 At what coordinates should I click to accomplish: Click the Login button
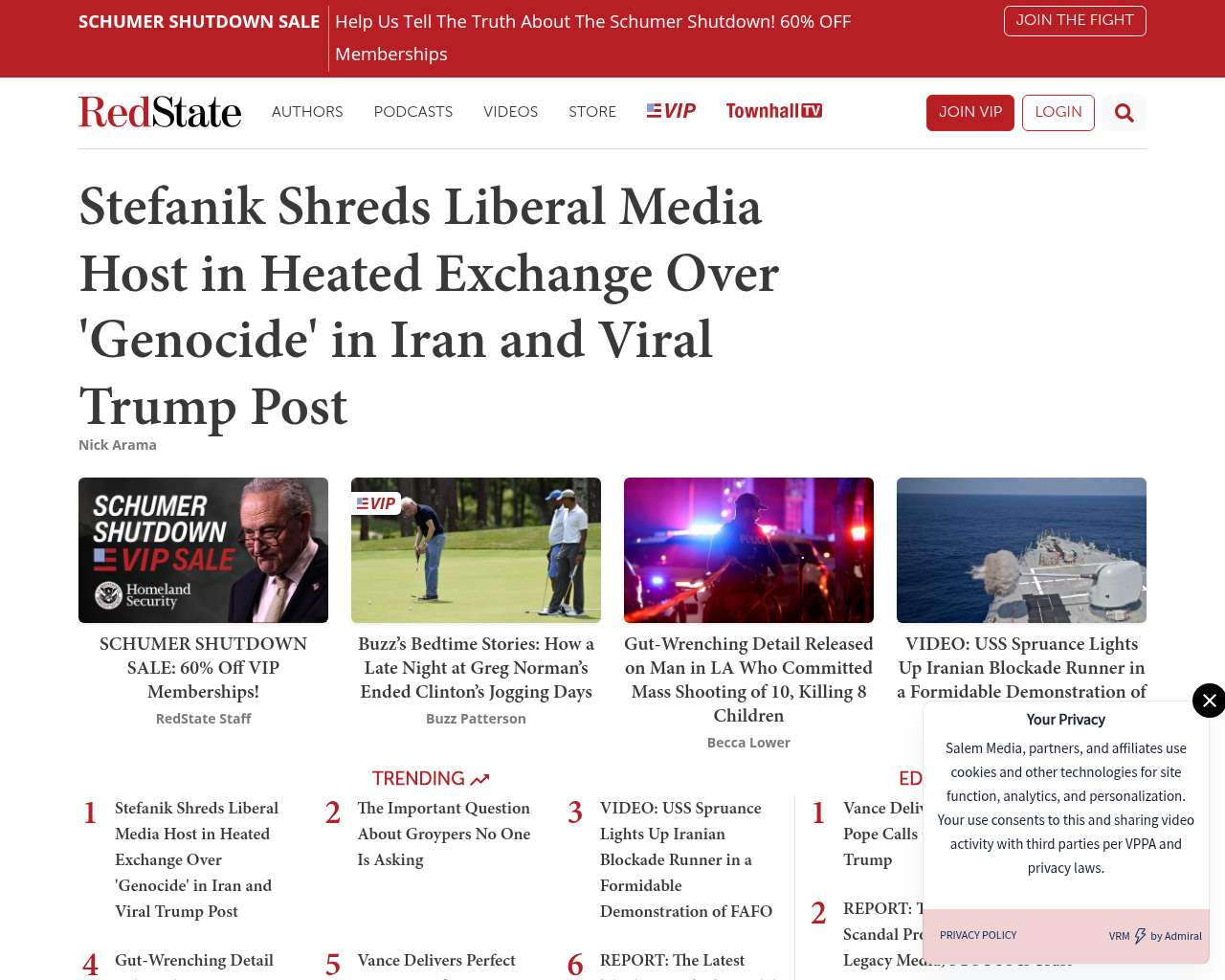tap(1058, 113)
